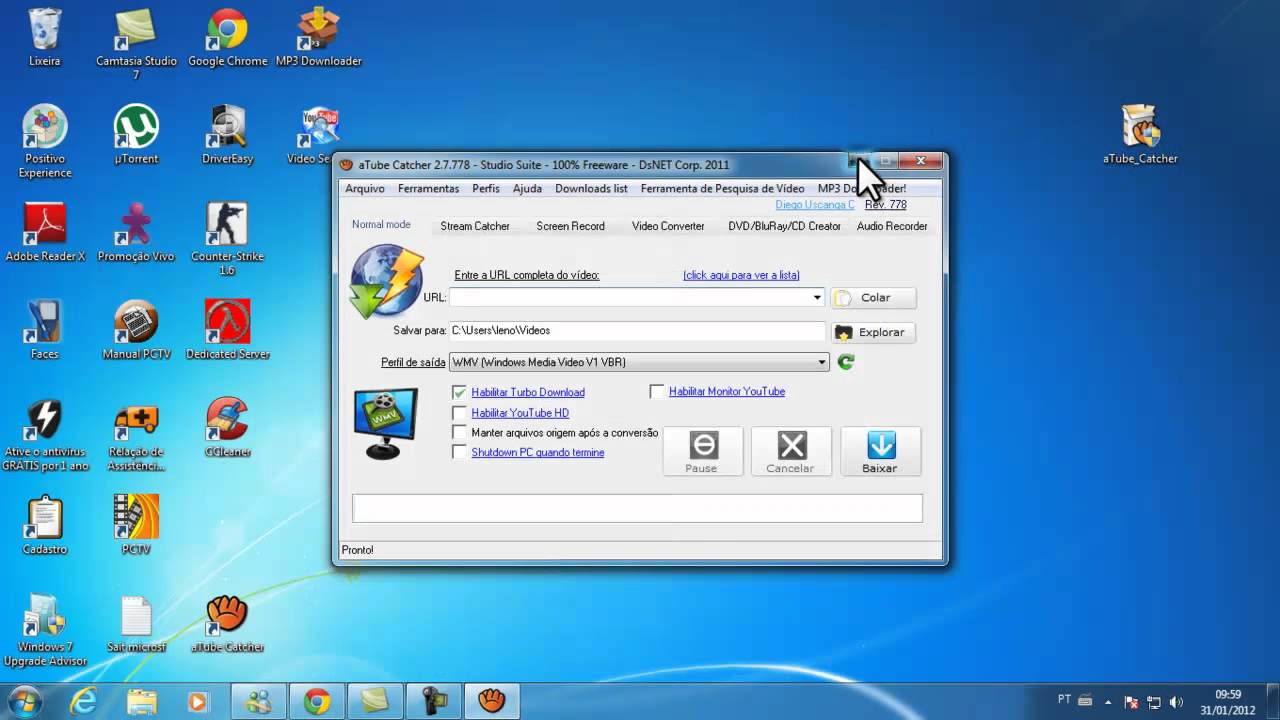The height and width of the screenshot is (720, 1280).
Task: Click the empty download list box
Action: point(637,508)
